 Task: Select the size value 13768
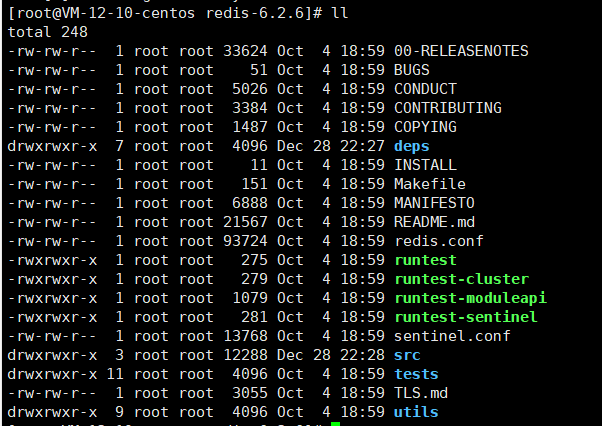(245, 336)
